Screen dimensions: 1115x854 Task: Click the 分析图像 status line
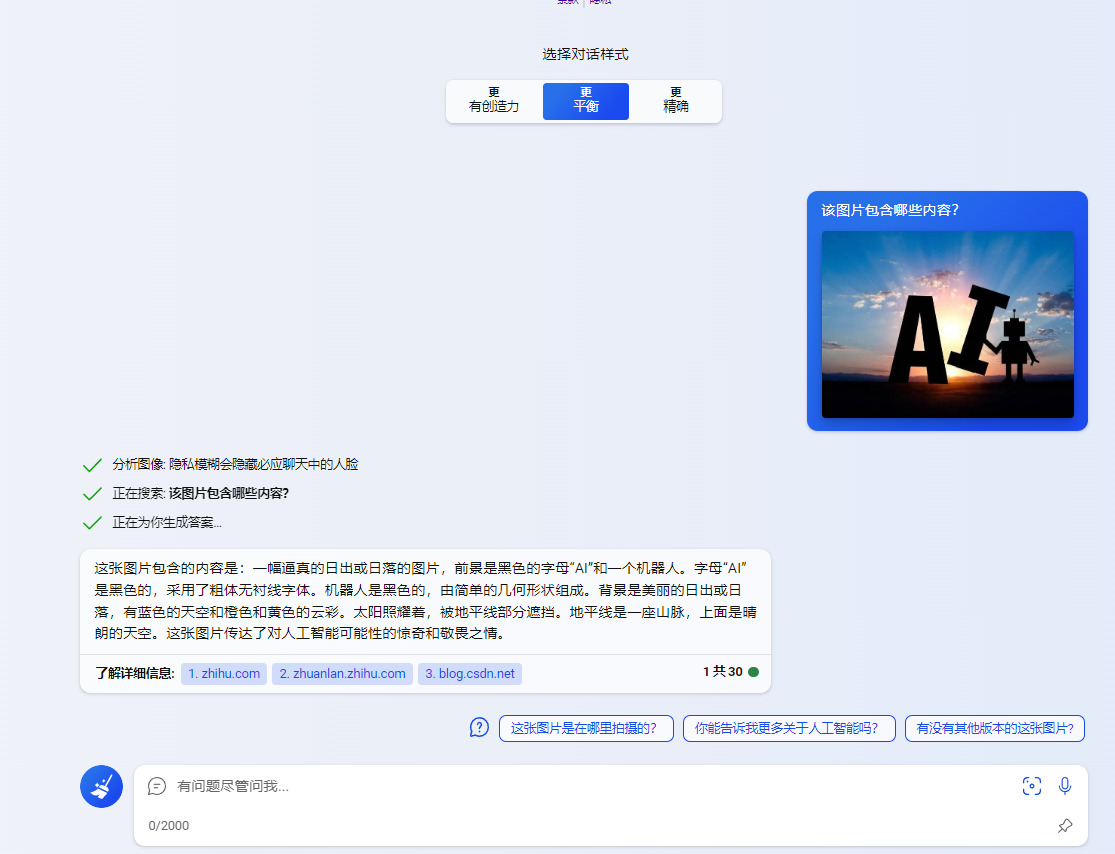235,464
